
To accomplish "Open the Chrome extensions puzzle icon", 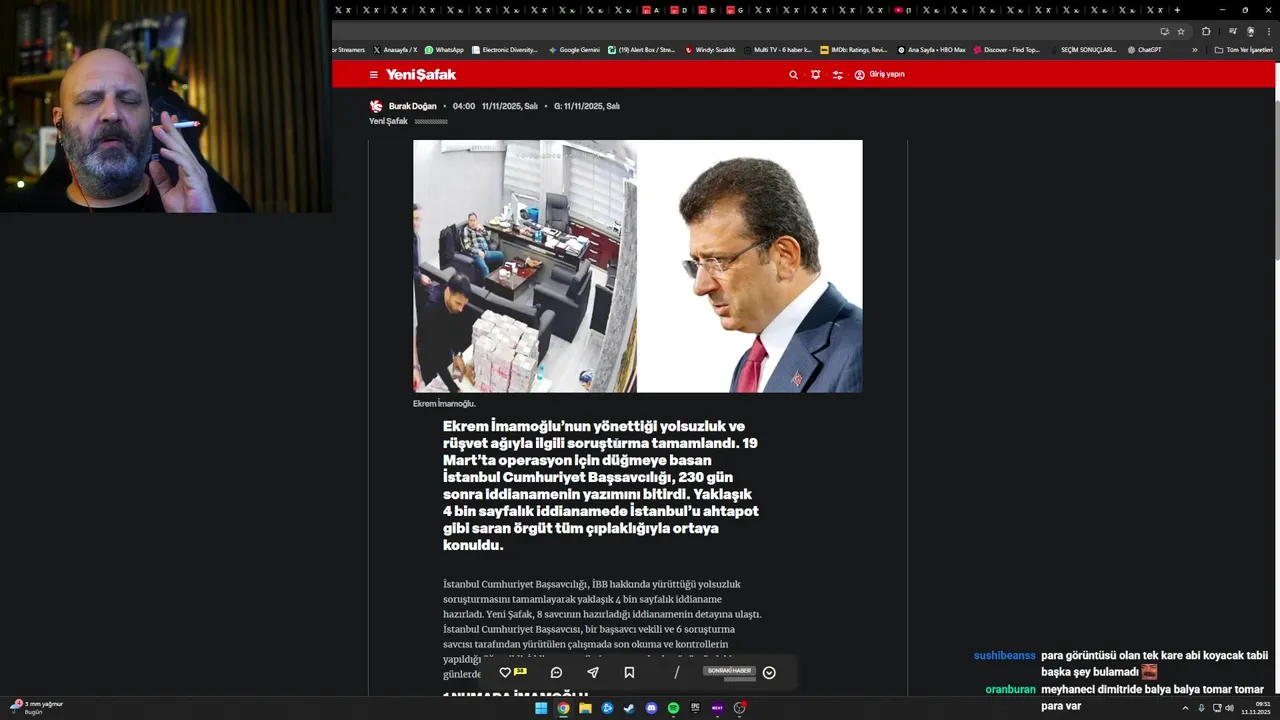I will pyautogui.click(x=1206, y=31).
